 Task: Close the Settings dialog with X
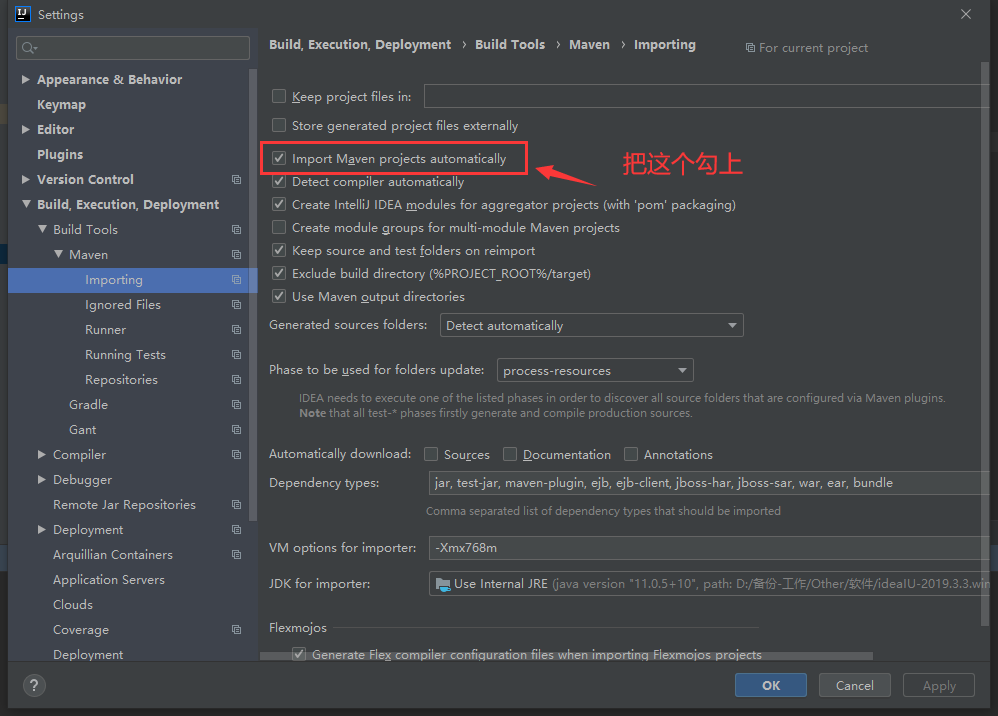(x=966, y=14)
